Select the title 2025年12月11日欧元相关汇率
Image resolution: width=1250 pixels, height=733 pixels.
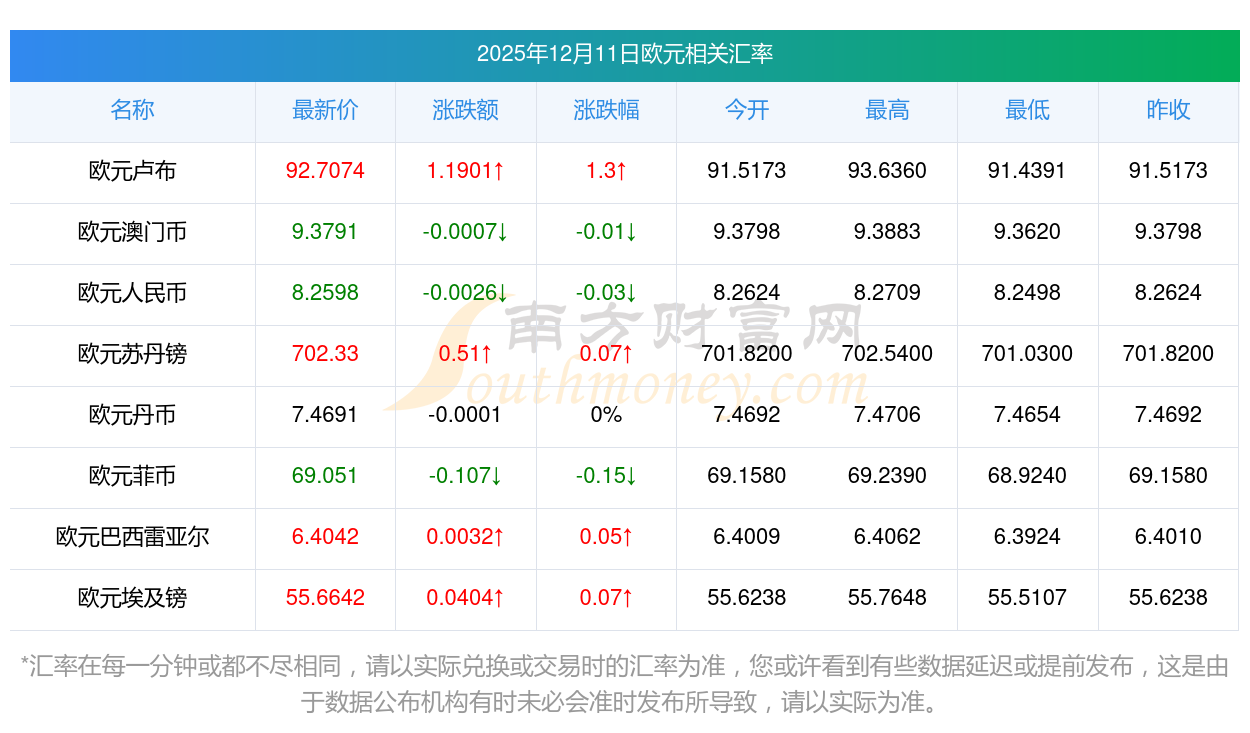625,54
